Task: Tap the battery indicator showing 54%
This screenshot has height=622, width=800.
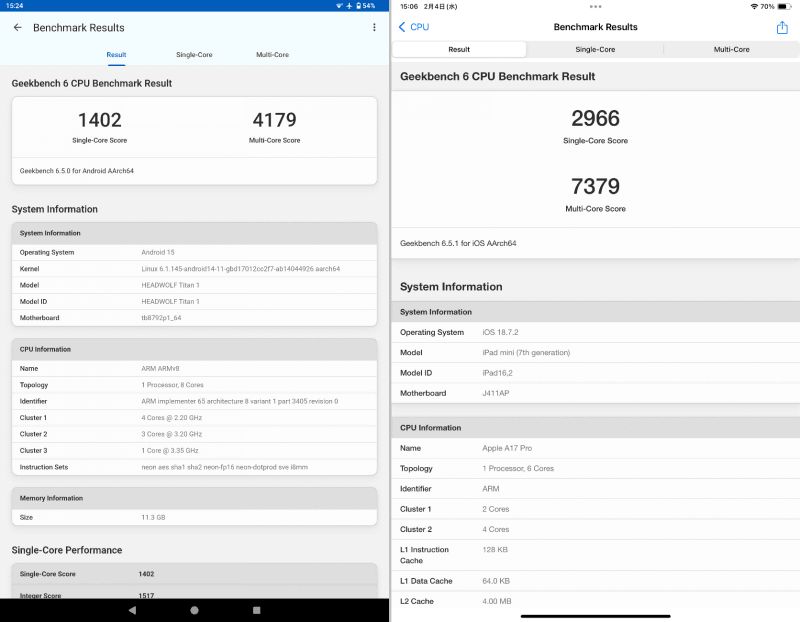Action: coord(364,7)
